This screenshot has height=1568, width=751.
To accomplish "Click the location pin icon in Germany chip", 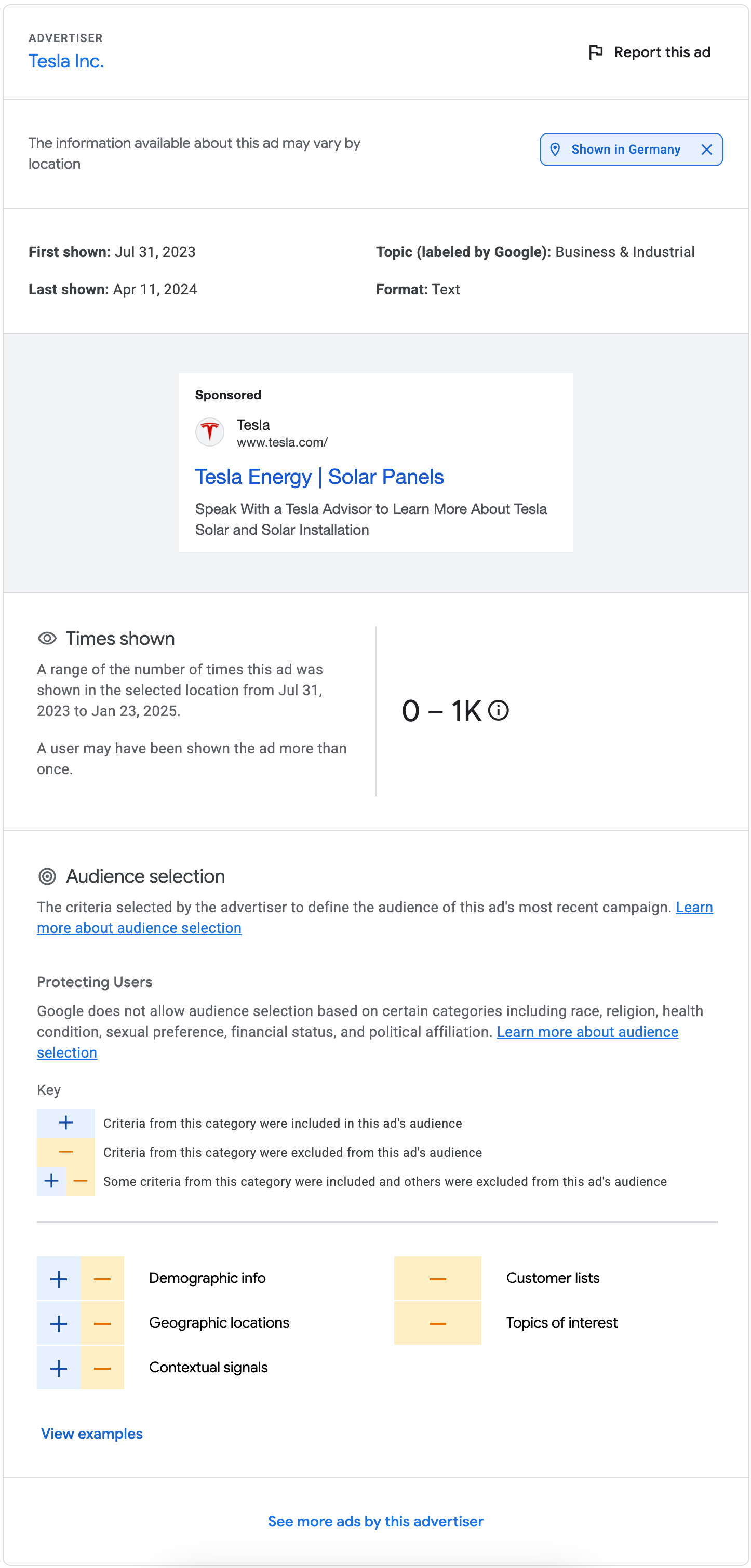I will [554, 150].
